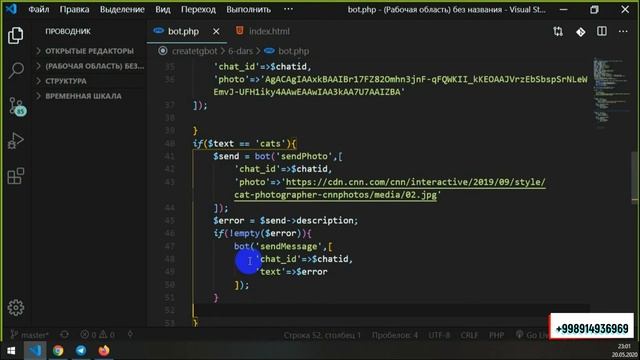Click the ПРОВОДНИК panel title
The height and width of the screenshot is (360, 640).
pos(68,31)
